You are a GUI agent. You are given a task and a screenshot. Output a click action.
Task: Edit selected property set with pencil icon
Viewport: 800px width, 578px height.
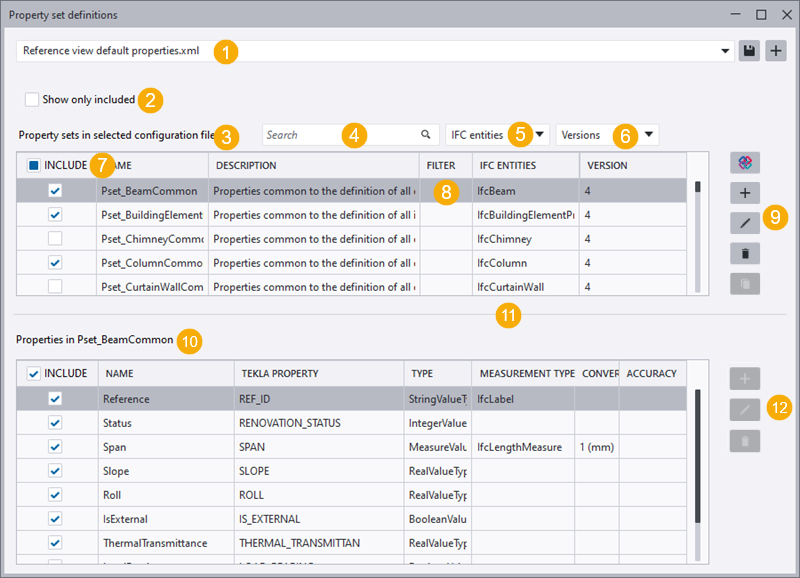[745, 223]
